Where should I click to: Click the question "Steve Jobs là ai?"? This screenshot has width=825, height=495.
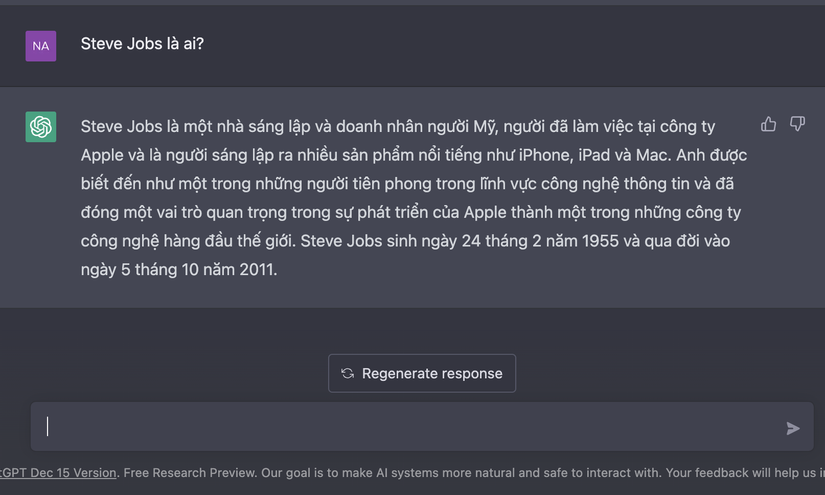[x=142, y=44]
